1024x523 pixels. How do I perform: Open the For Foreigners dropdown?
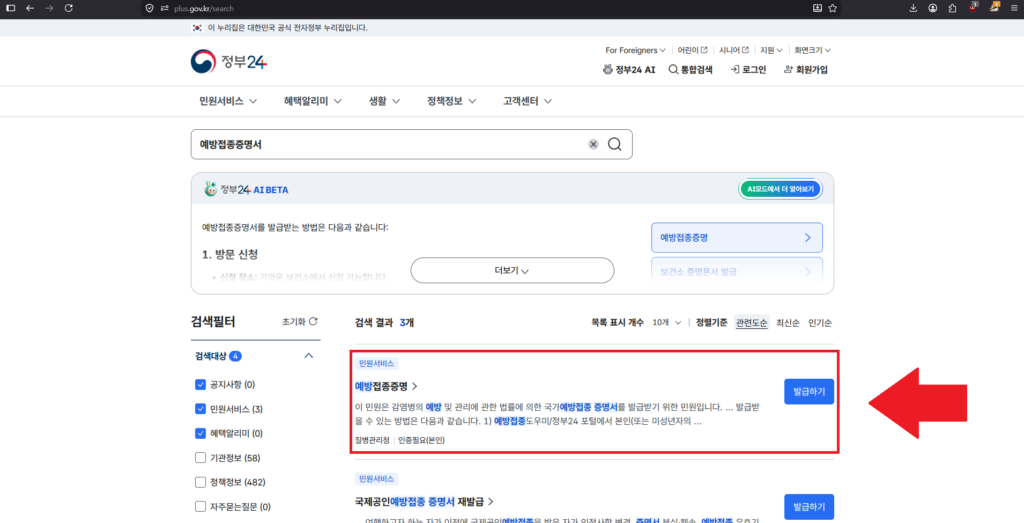click(635, 50)
